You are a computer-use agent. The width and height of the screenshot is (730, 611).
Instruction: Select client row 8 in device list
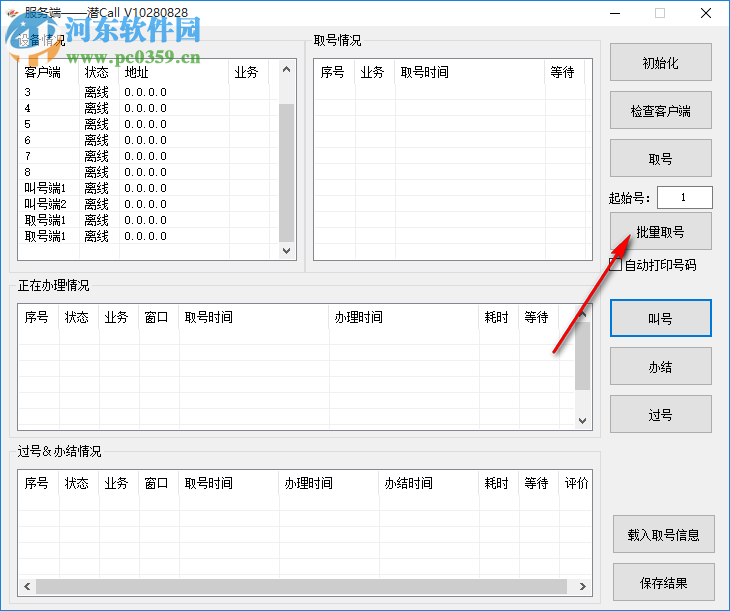[x=148, y=172]
